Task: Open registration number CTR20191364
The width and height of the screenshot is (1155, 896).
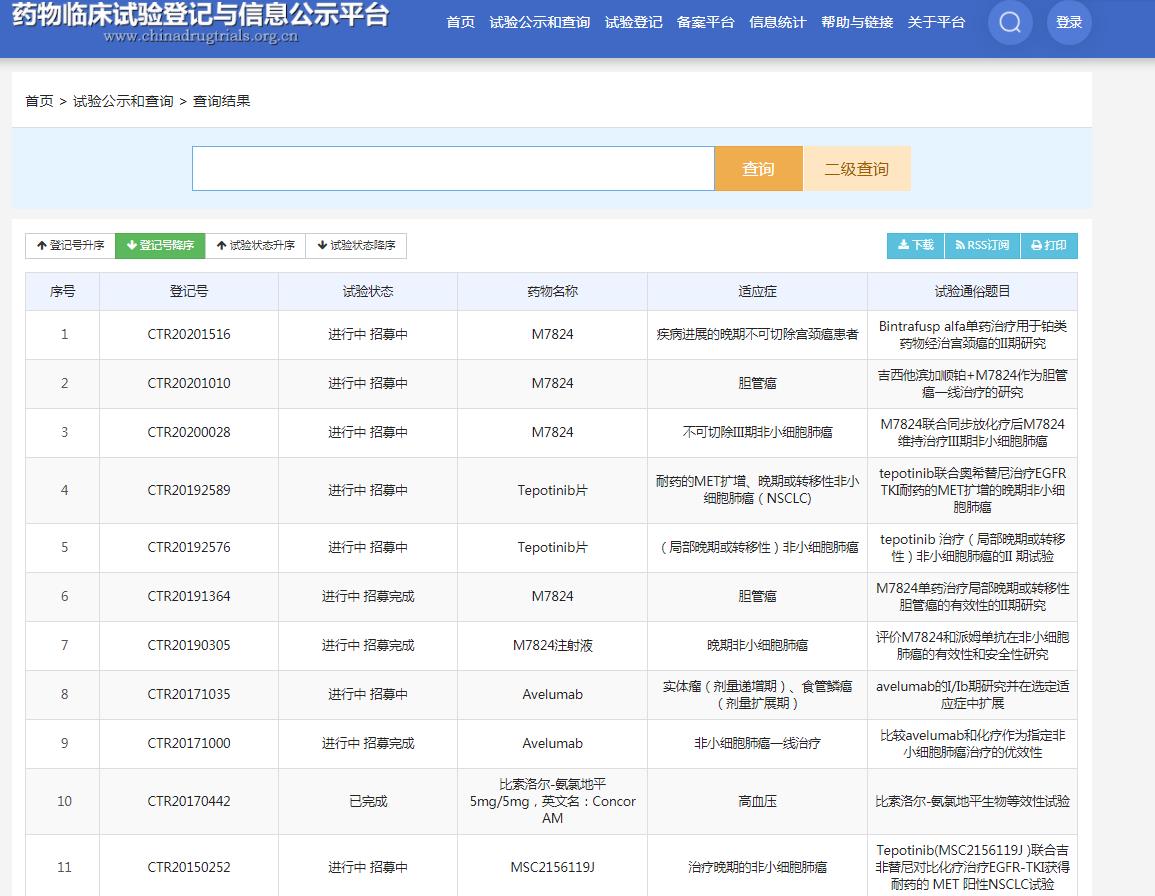Action: [x=189, y=596]
